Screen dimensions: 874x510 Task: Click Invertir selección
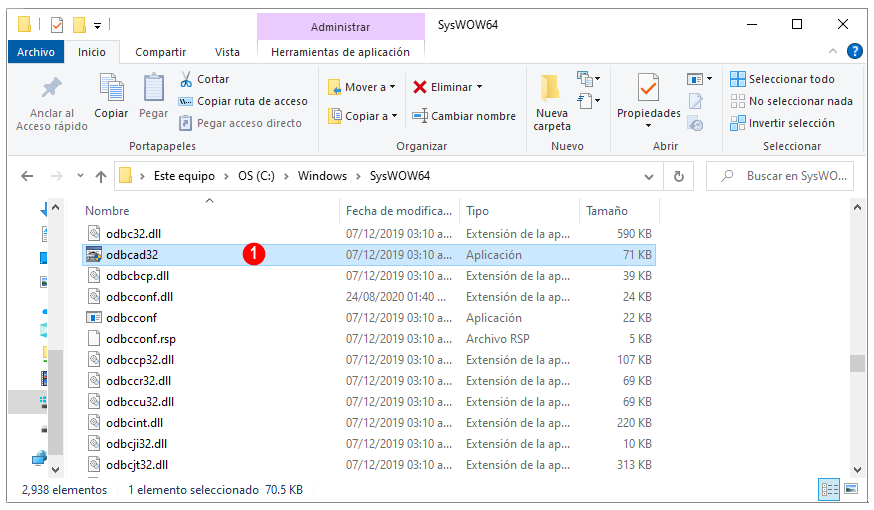[783, 123]
